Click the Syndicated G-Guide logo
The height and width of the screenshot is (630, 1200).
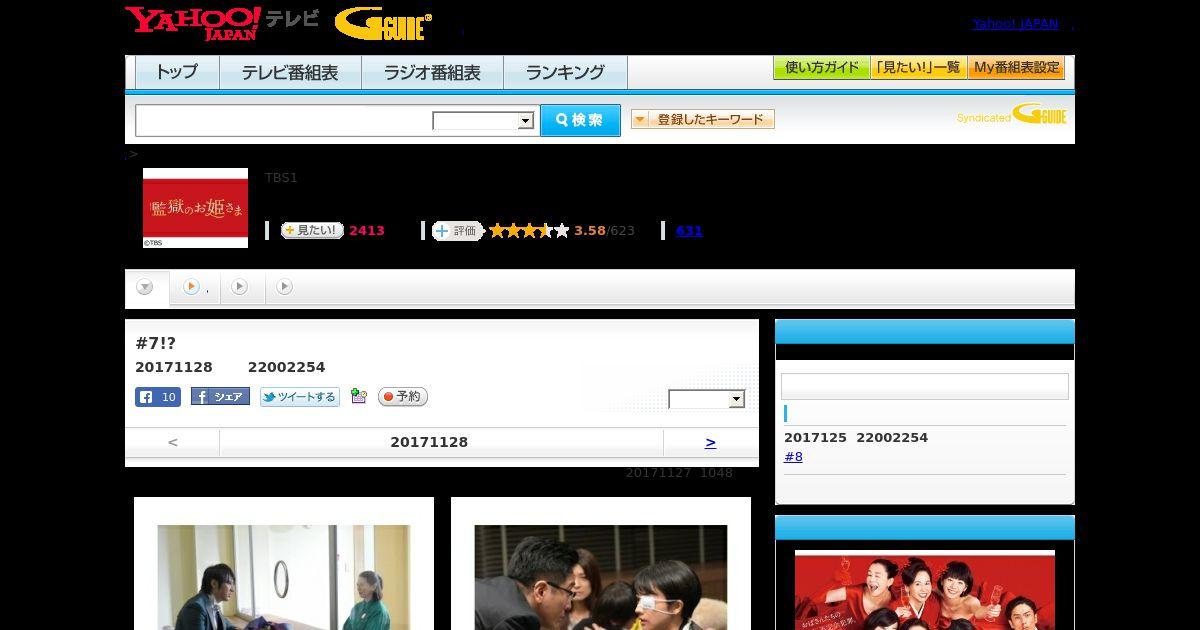tap(1012, 115)
